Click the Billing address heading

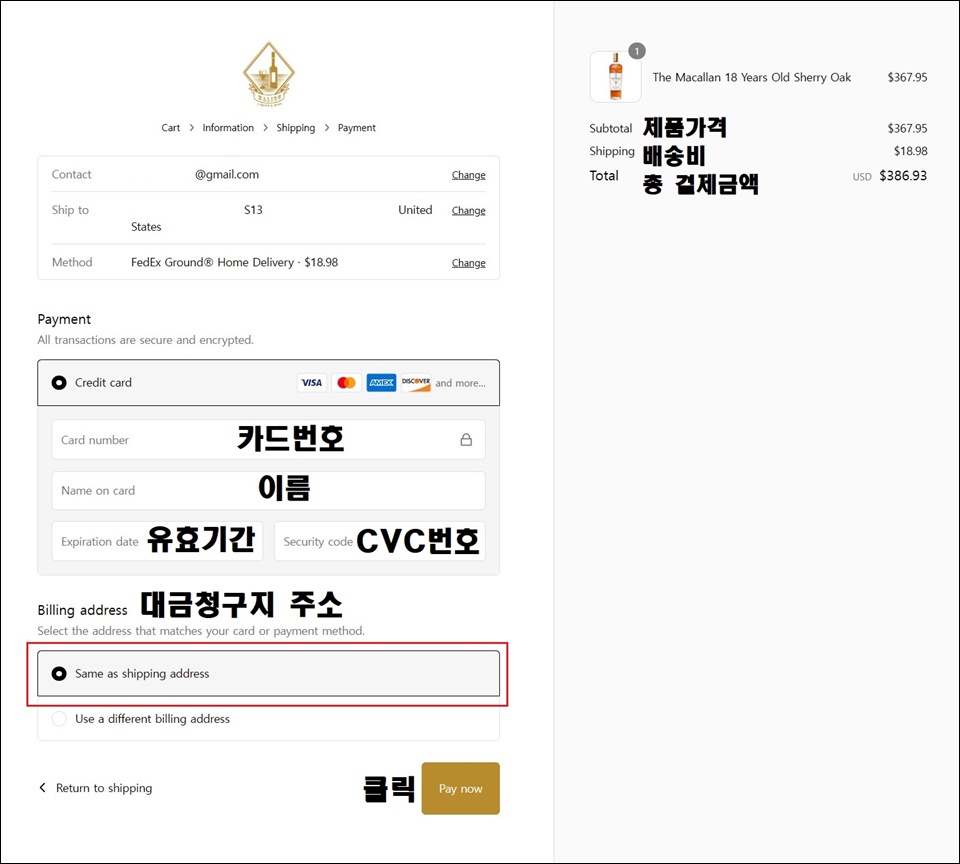click(83, 610)
